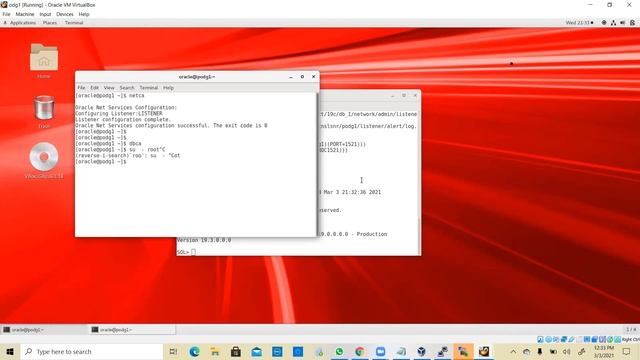The image size is (640, 360).
Task: Open the Home folder desktop icon
Action: 44,58
